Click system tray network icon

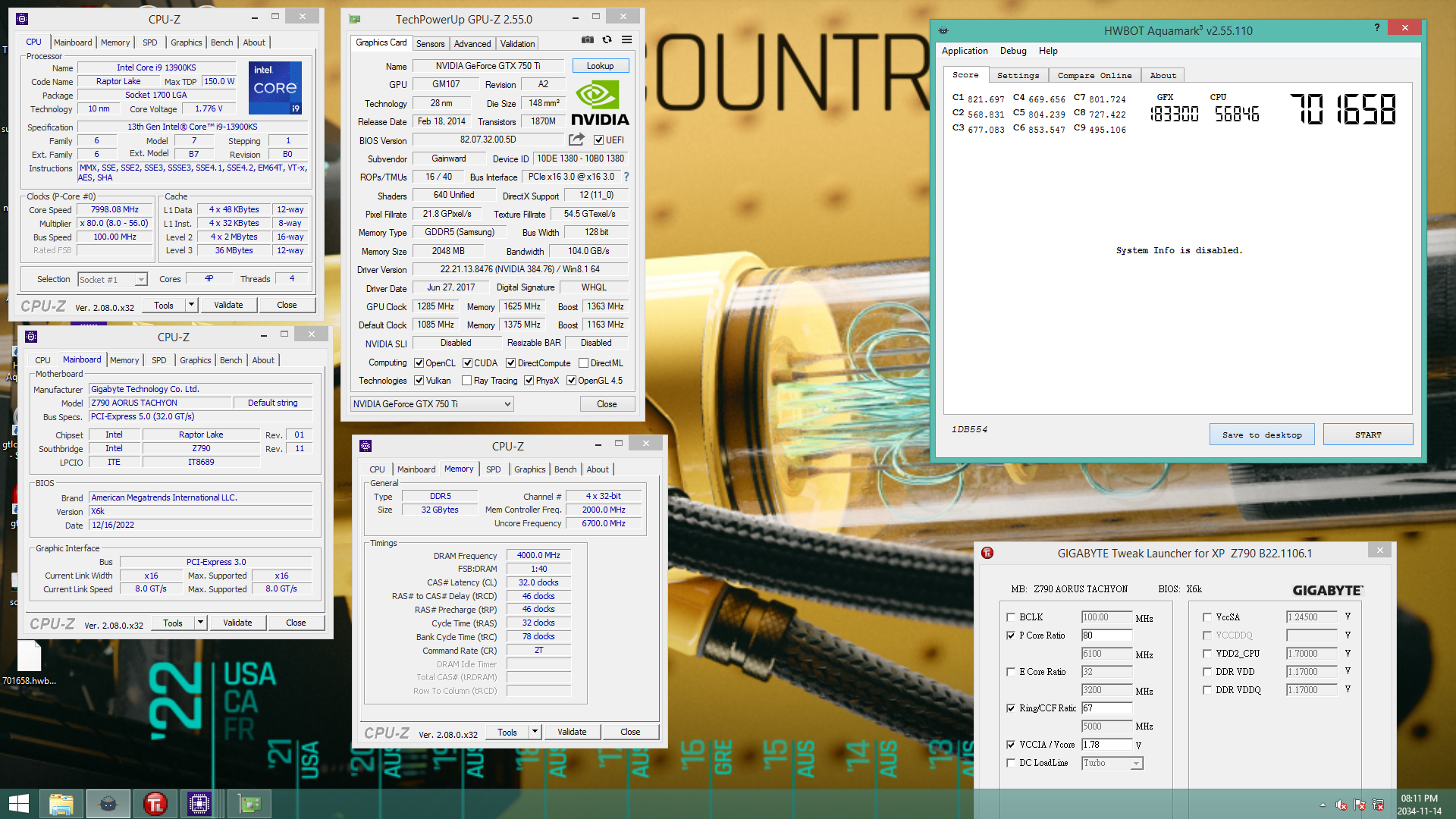click(x=1378, y=805)
